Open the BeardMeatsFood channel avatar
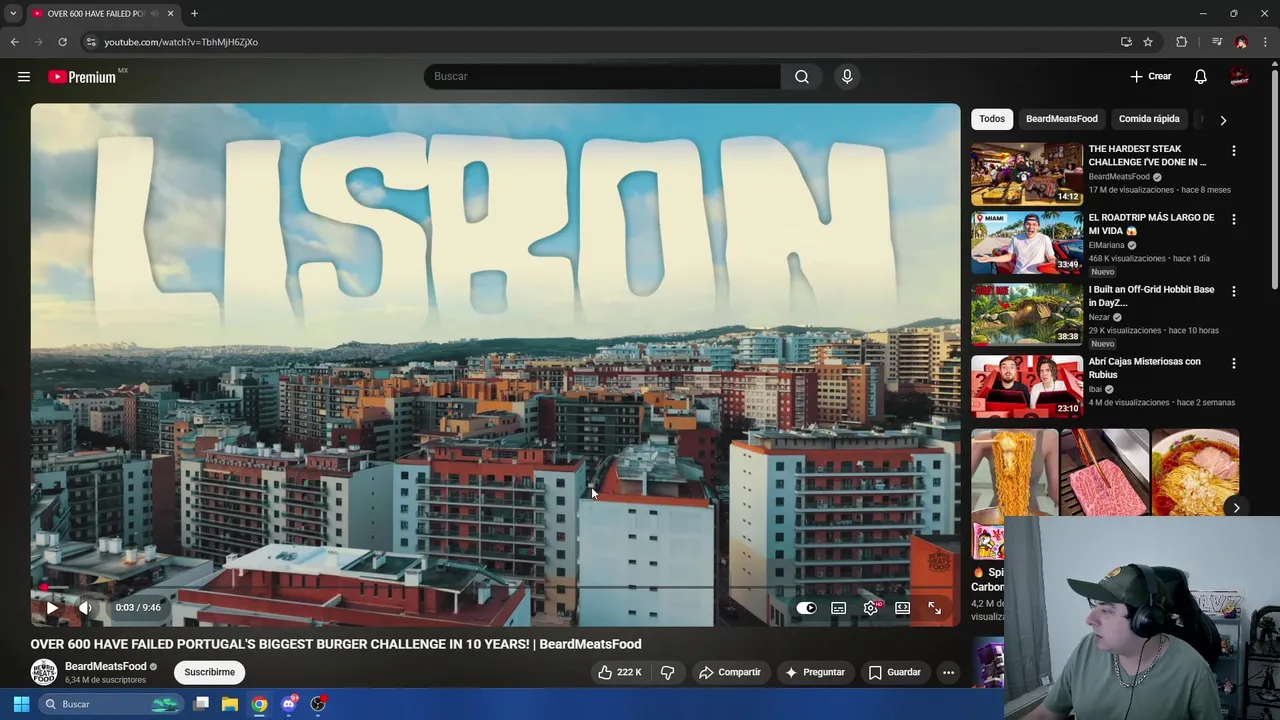The image size is (1280, 720). coord(43,672)
